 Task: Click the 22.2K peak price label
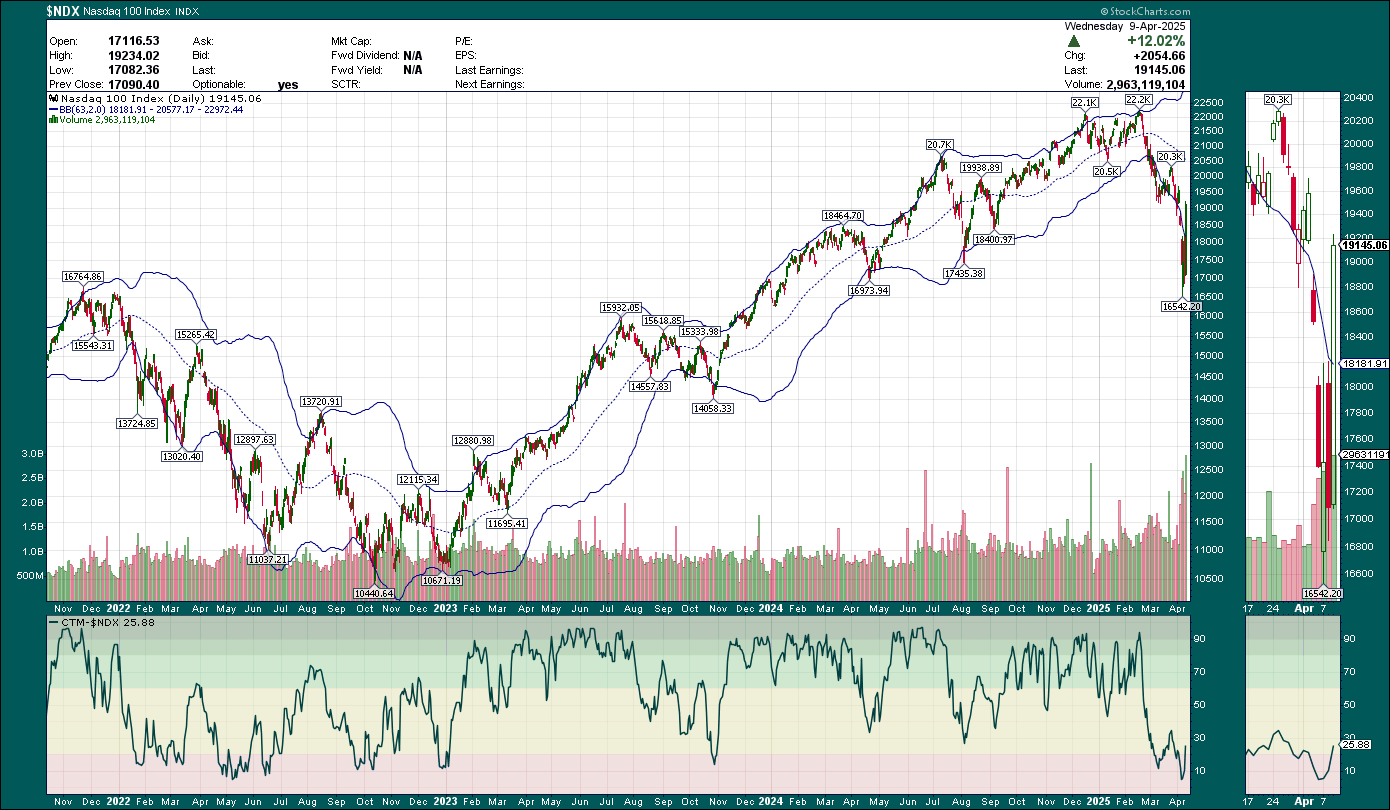point(1138,101)
